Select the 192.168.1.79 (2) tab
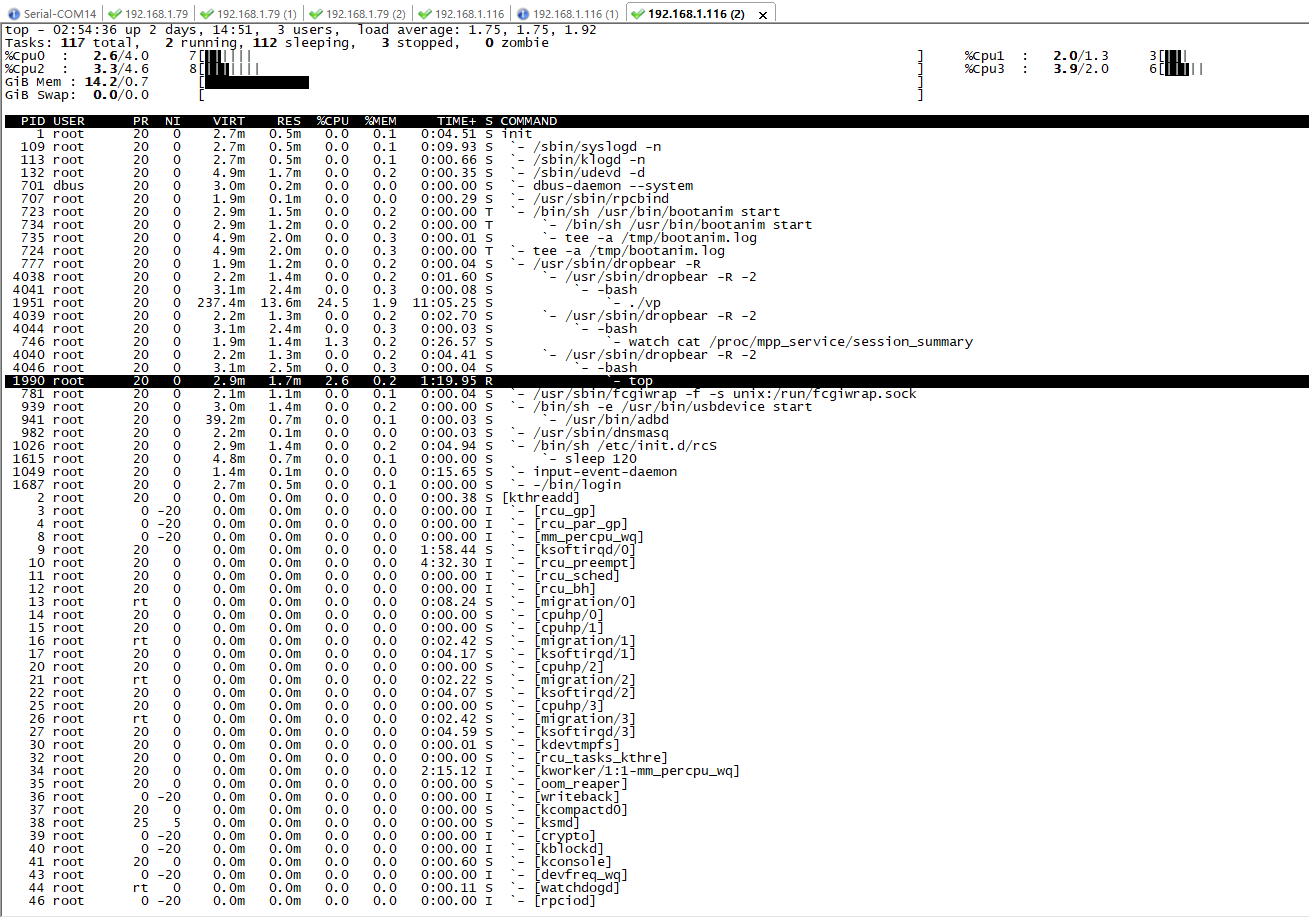Image resolution: width=1309 pixels, height=920 pixels. point(359,14)
